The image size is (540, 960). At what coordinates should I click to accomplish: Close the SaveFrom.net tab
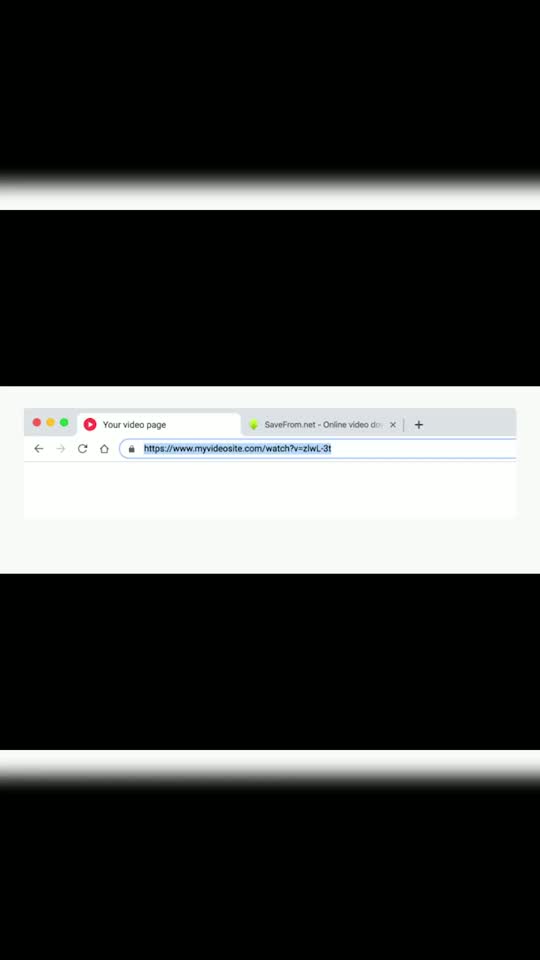393,424
